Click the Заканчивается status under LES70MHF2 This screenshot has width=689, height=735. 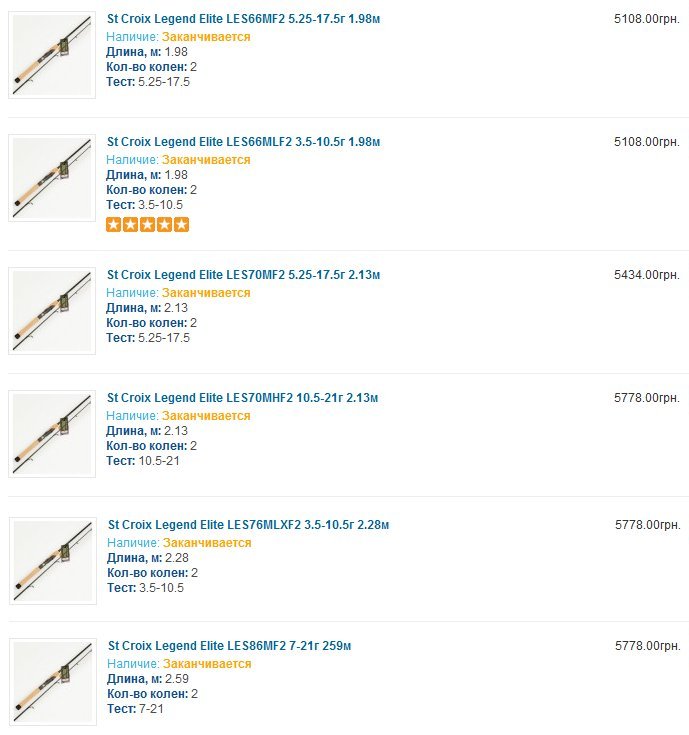[206, 415]
